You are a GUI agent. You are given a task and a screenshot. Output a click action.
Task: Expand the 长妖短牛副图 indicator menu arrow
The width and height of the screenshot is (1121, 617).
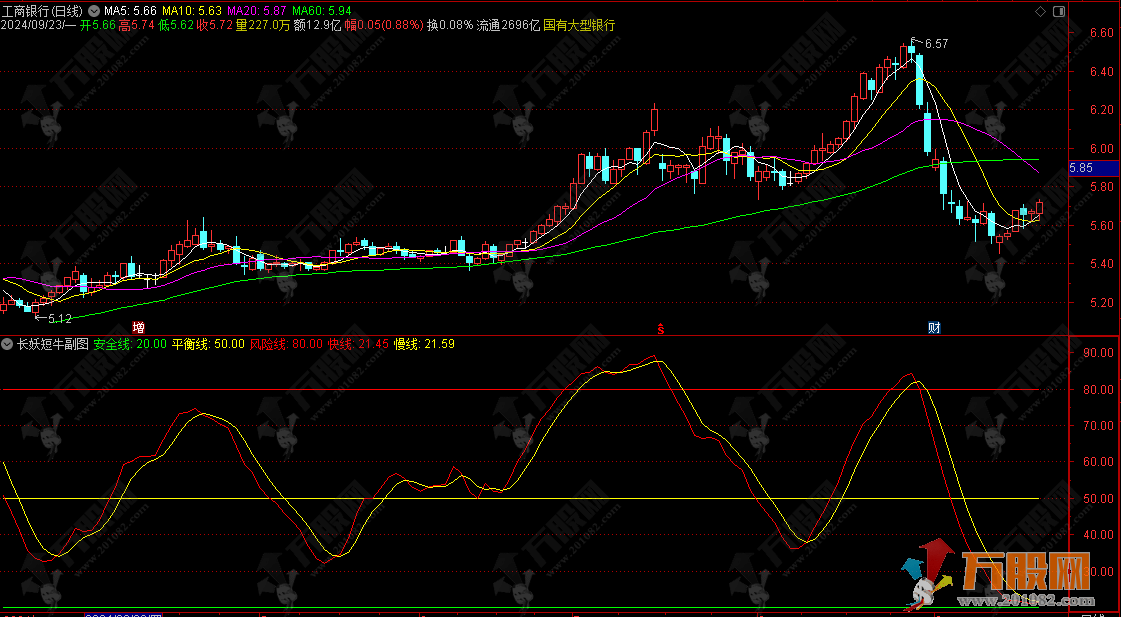tap(9, 344)
